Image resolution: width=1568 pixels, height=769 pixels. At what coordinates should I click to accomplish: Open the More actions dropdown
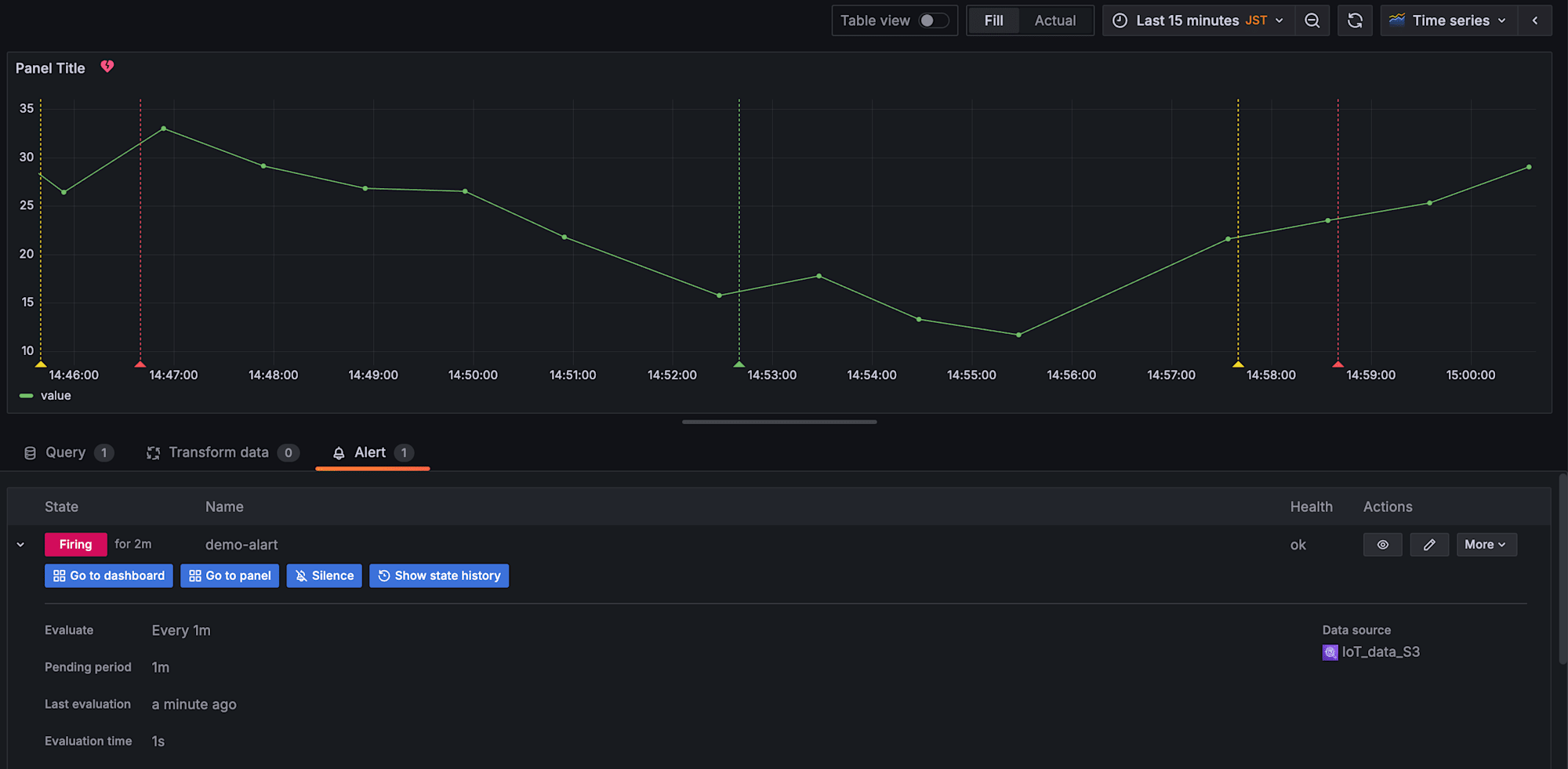click(x=1486, y=545)
